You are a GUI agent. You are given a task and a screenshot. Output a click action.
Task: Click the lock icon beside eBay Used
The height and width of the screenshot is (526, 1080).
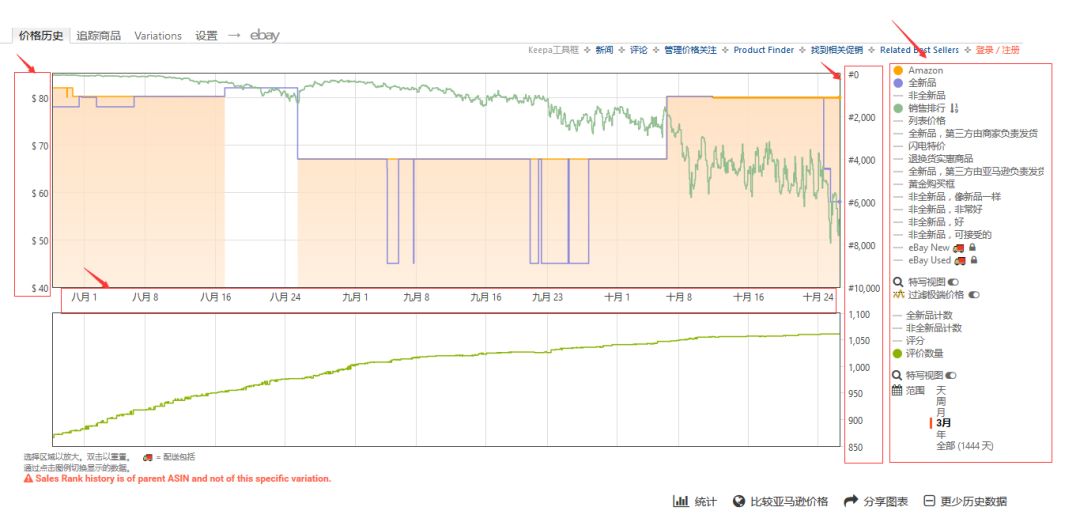(974, 261)
